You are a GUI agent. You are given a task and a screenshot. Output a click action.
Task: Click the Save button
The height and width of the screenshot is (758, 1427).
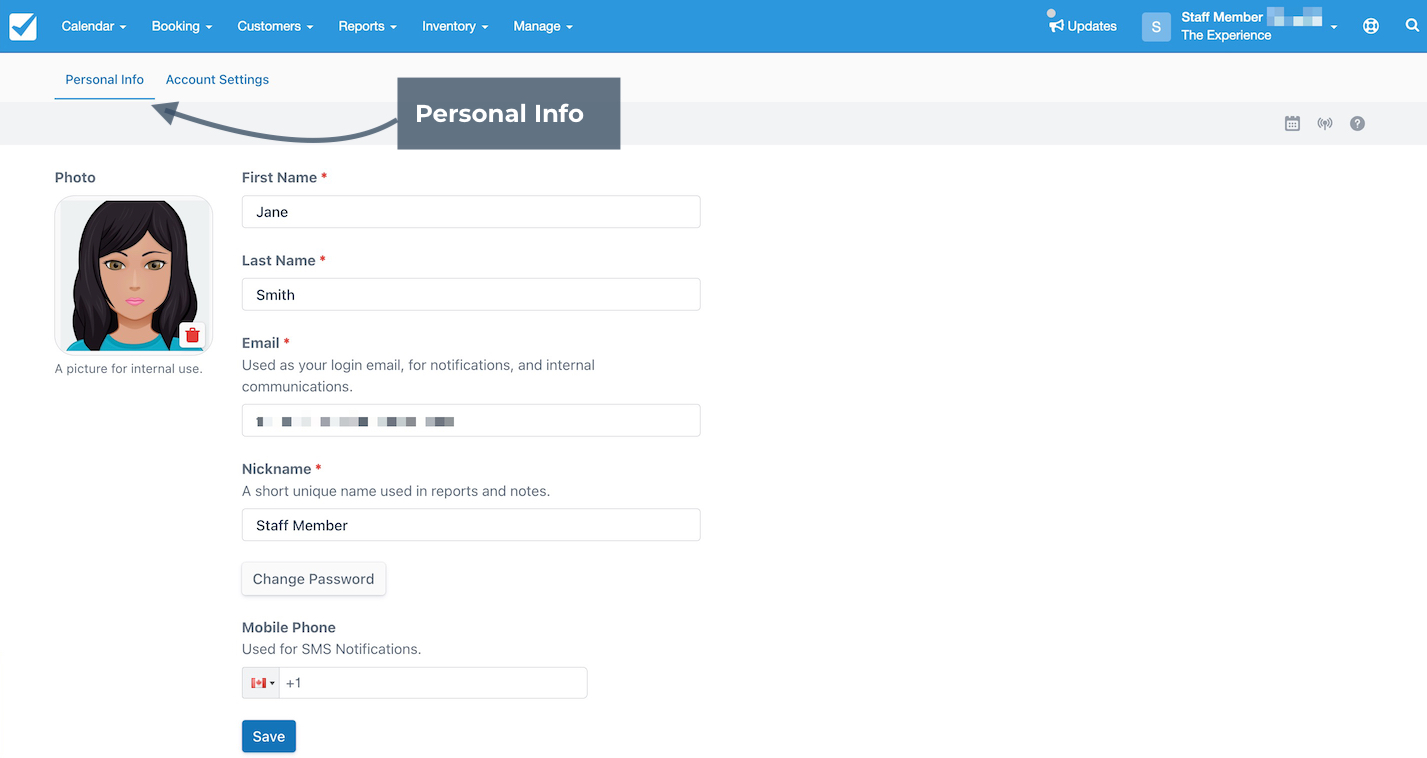[x=269, y=736]
